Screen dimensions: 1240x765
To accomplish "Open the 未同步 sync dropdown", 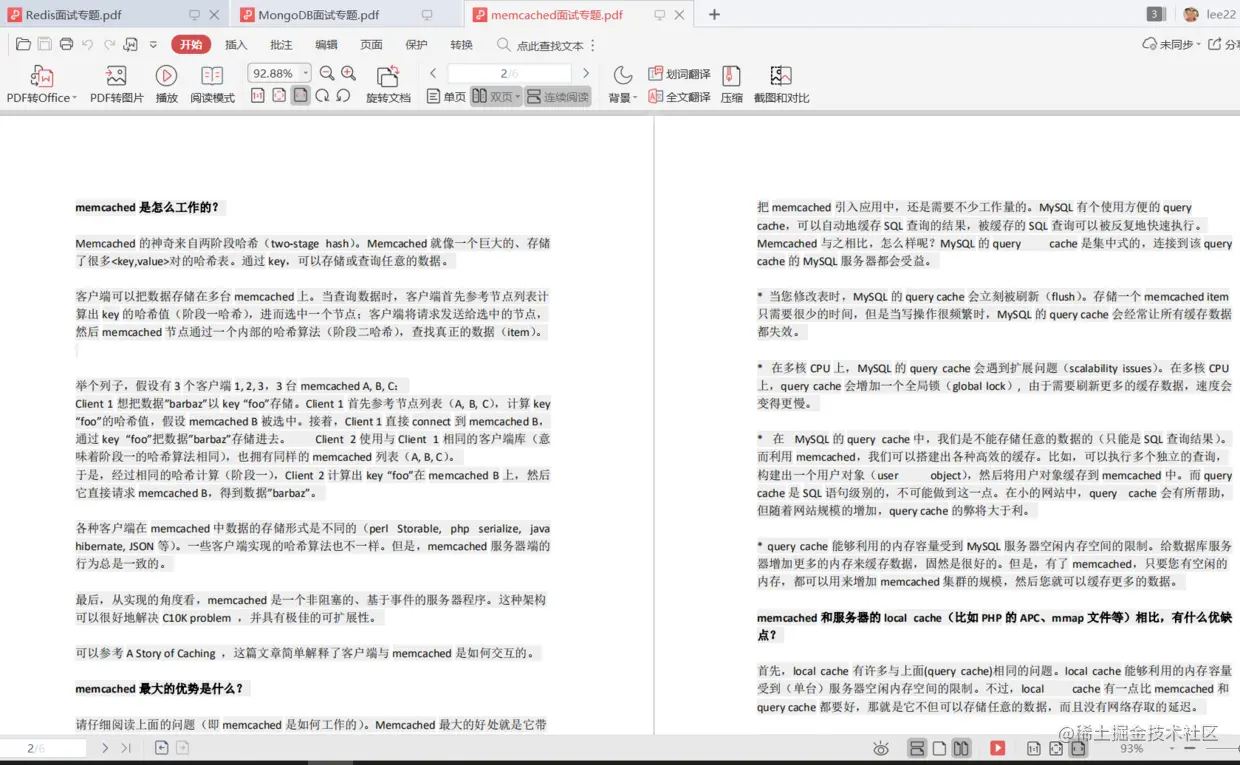I will point(1169,45).
